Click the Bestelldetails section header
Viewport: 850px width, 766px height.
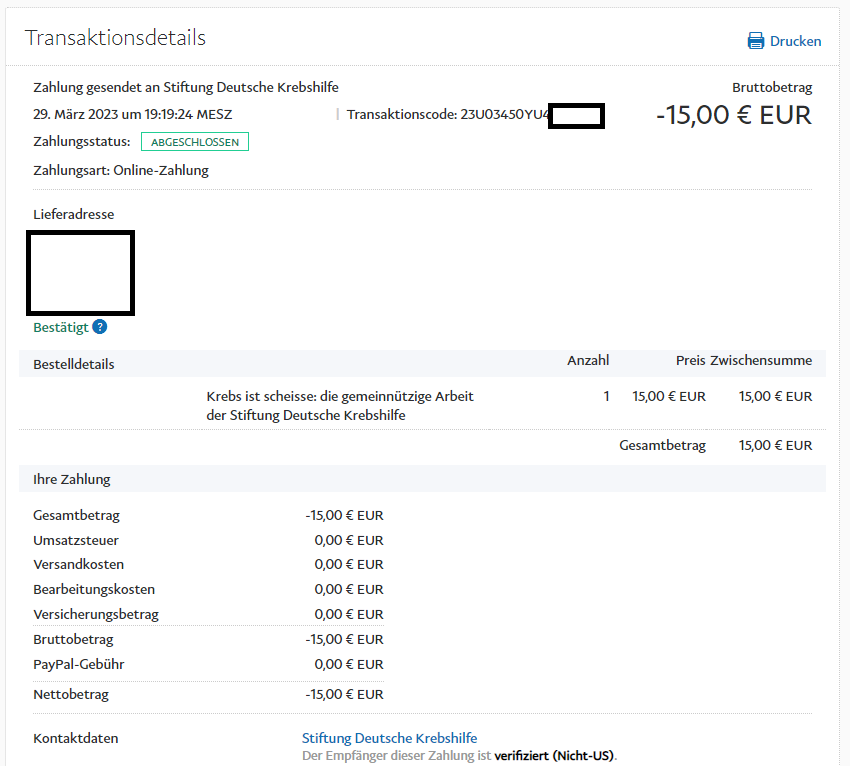point(74,364)
